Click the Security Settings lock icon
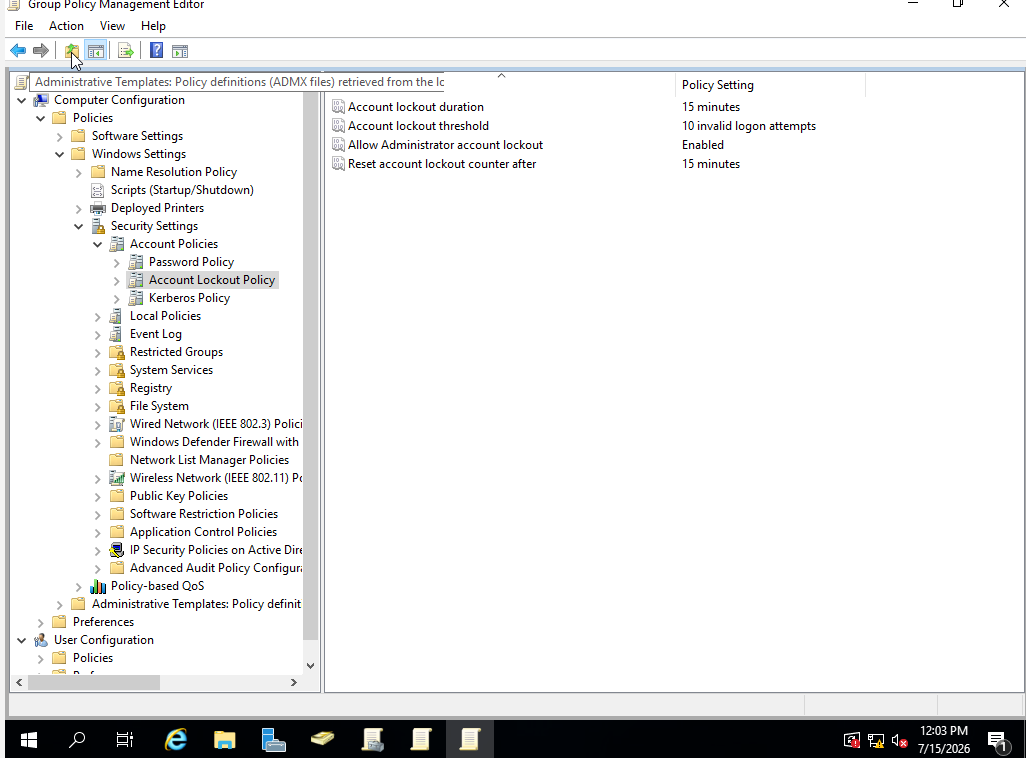The width and height of the screenshot is (1026, 758). pyautogui.click(x=98, y=226)
